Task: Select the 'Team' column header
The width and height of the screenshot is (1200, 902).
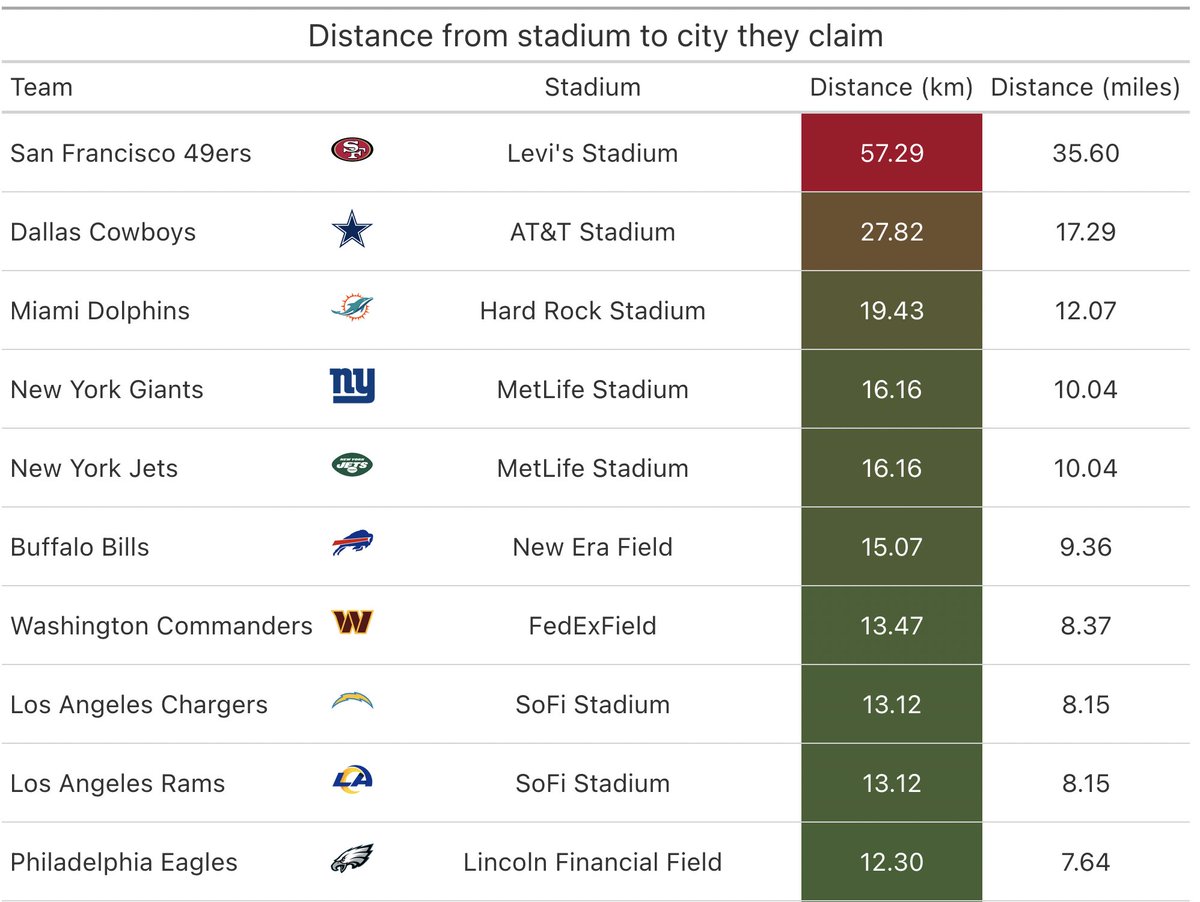Action: tap(41, 87)
